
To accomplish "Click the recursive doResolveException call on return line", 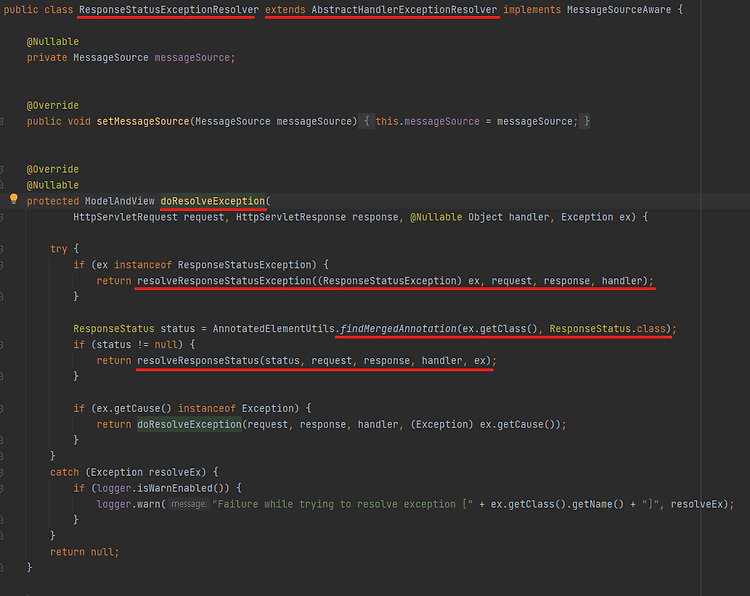I will 189,424.
